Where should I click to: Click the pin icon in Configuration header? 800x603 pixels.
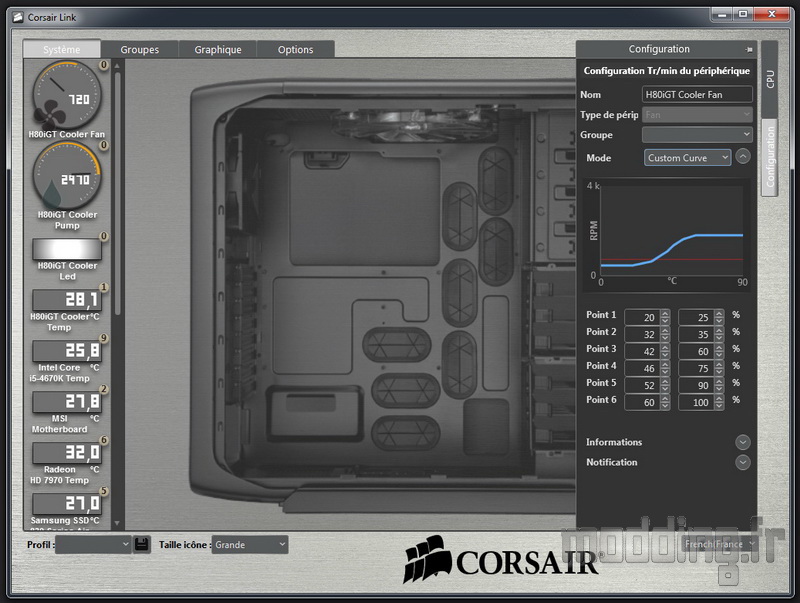(x=748, y=49)
